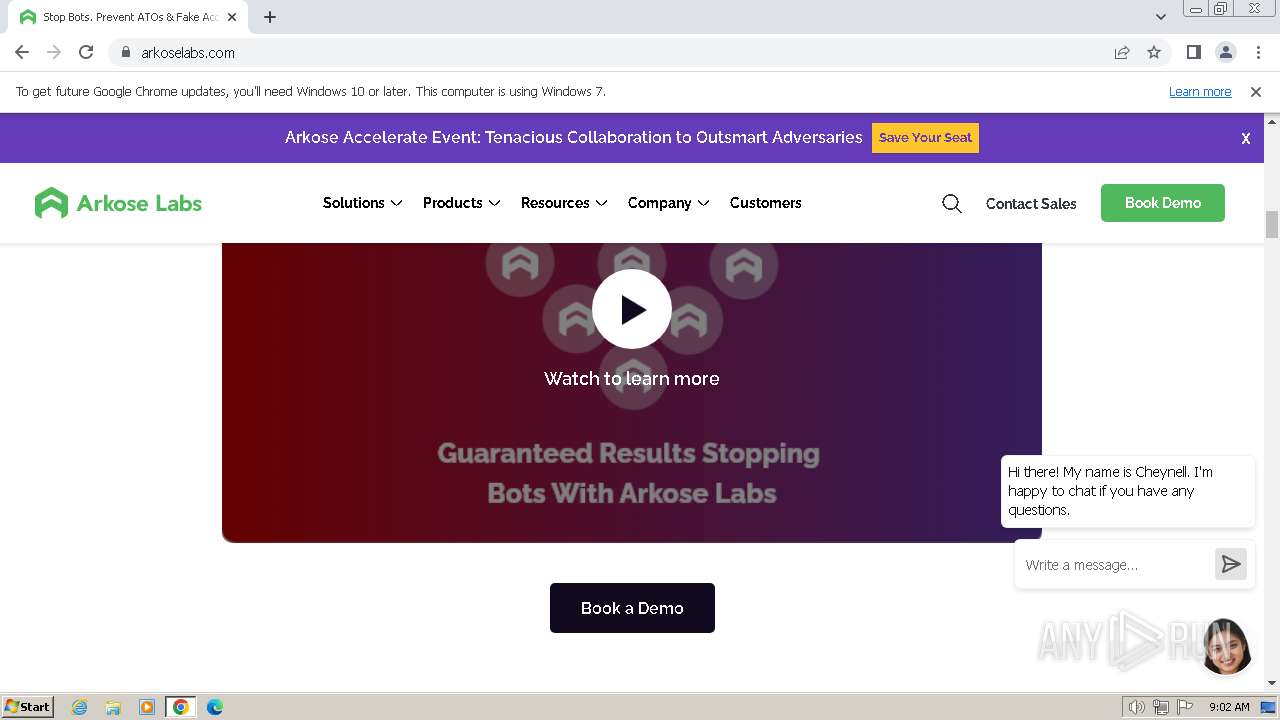Click the address bar URL
This screenshot has width=1280, height=720.
[188, 52]
